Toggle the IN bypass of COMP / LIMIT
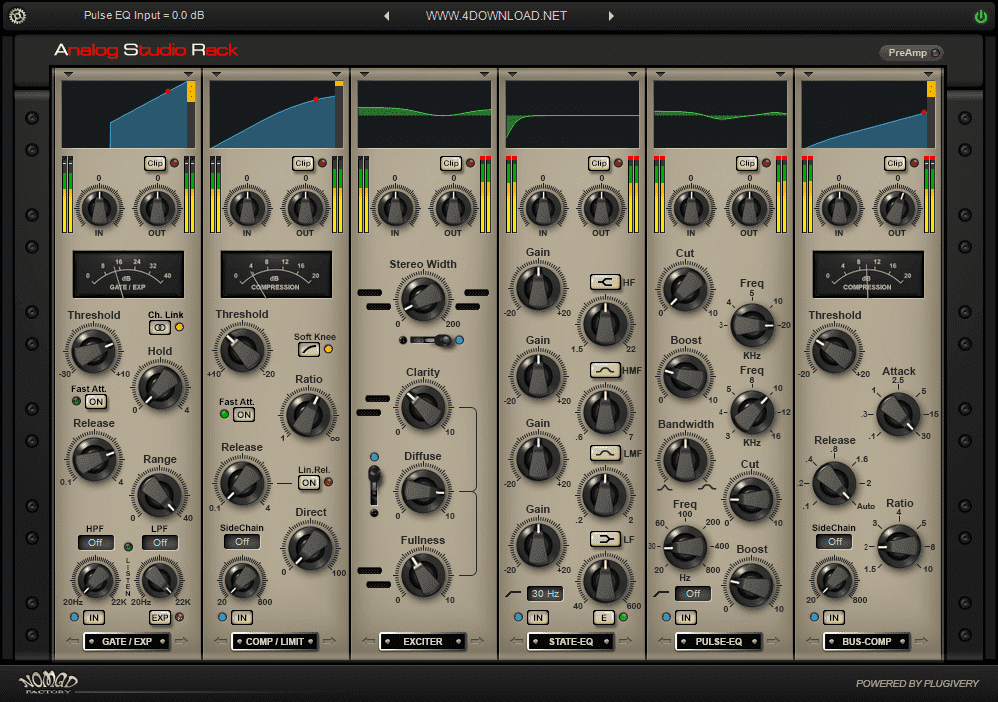Image resolution: width=998 pixels, height=702 pixels. click(x=242, y=617)
